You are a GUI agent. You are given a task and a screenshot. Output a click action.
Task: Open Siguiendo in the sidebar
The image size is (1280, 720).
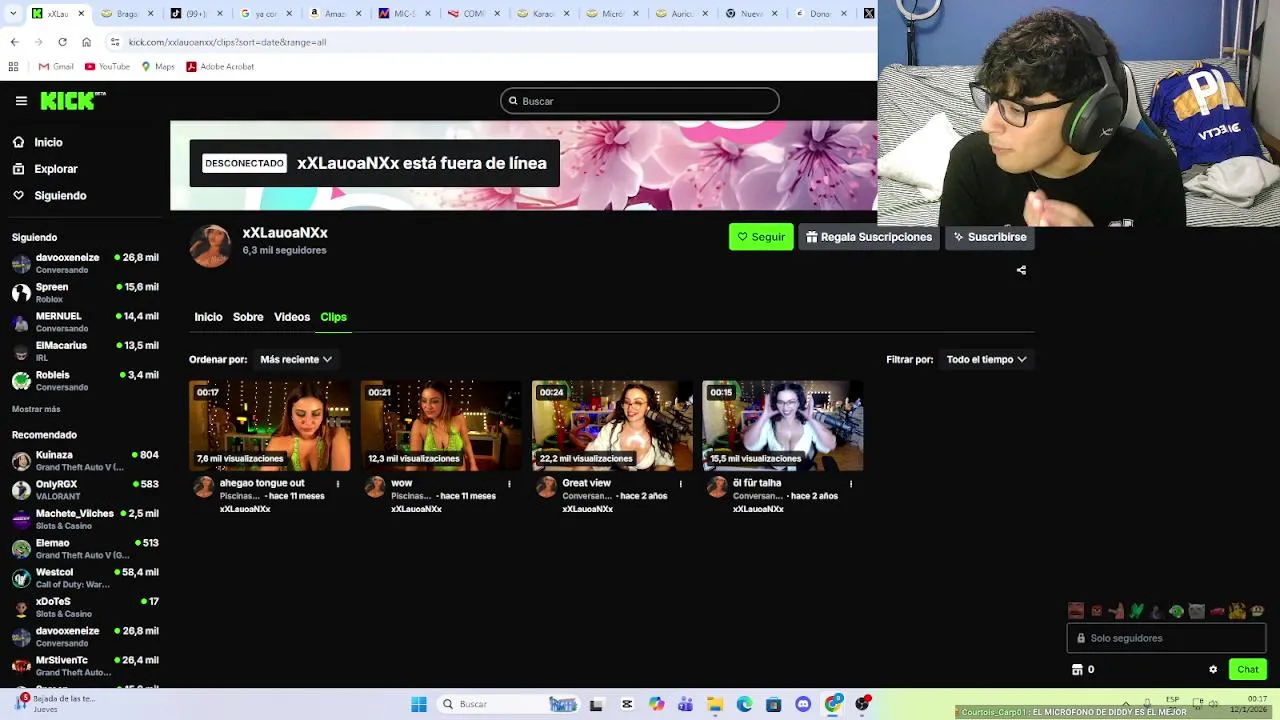[x=49, y=195]
